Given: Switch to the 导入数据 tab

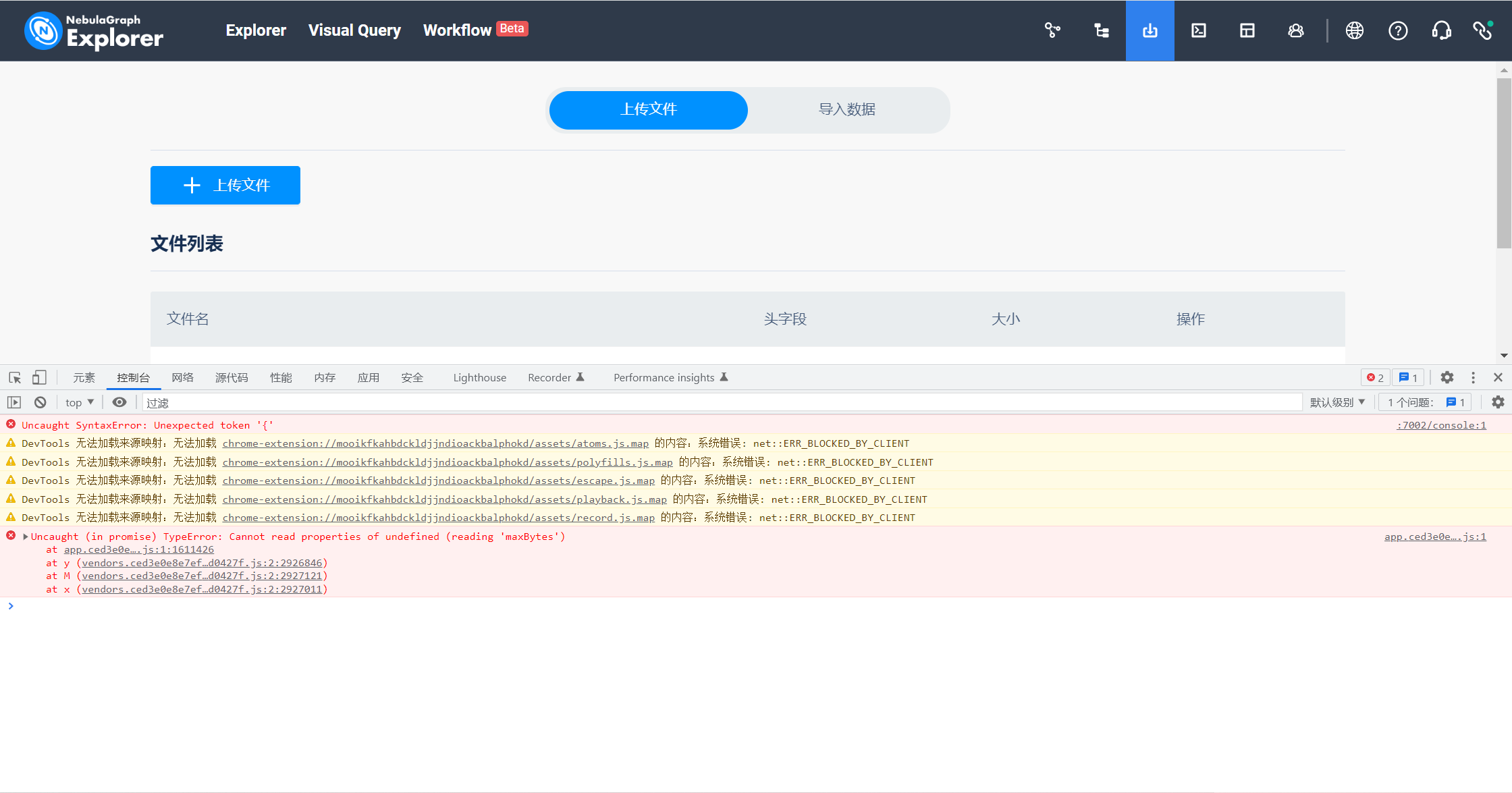Looking at the screenshot, I should [847, 109].
